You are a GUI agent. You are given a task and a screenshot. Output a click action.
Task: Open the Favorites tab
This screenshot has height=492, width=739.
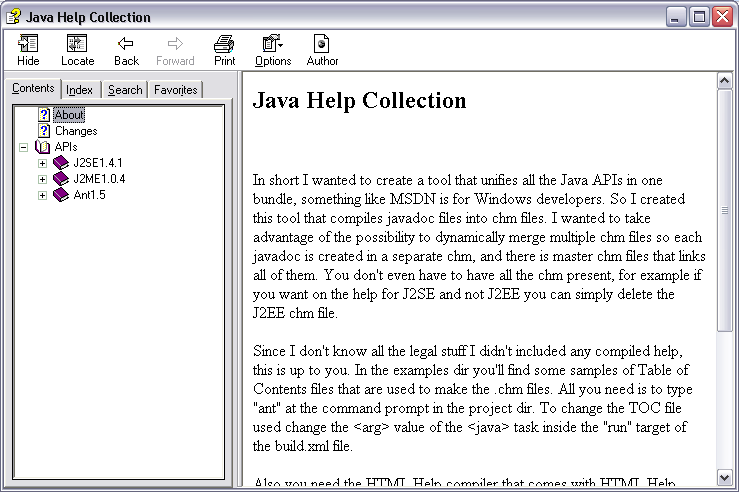tap(175, 90)
